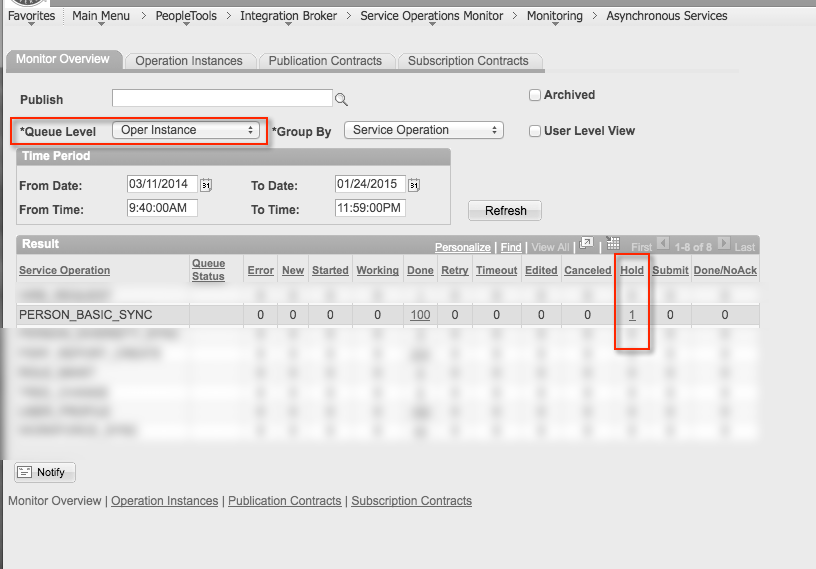Click the Personalize link

click(463, 247)
